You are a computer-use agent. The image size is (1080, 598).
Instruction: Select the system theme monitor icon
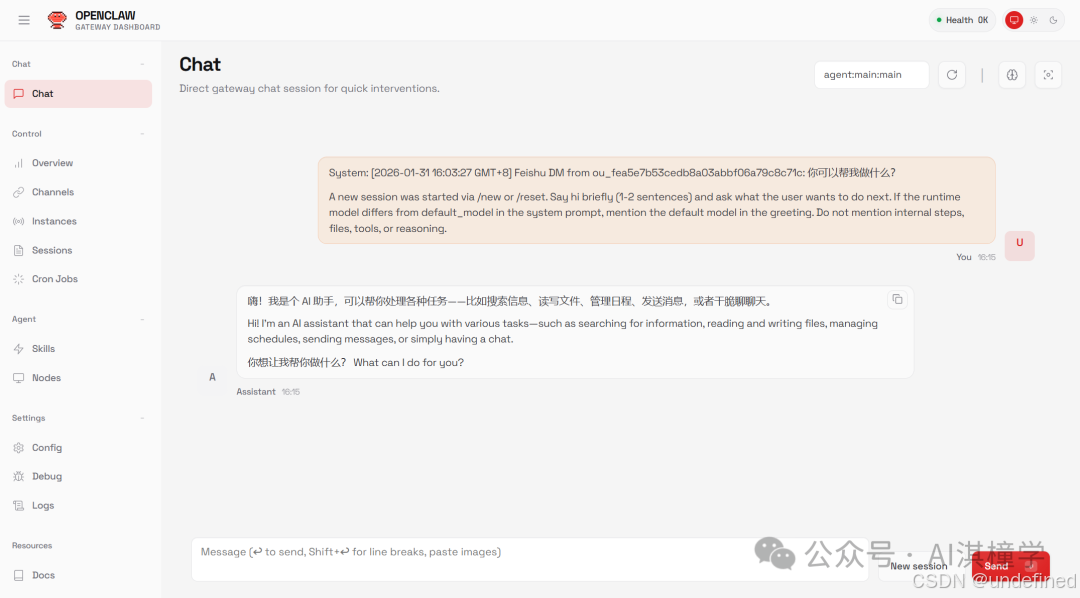pyautogui.click(x=1014, y=20)
